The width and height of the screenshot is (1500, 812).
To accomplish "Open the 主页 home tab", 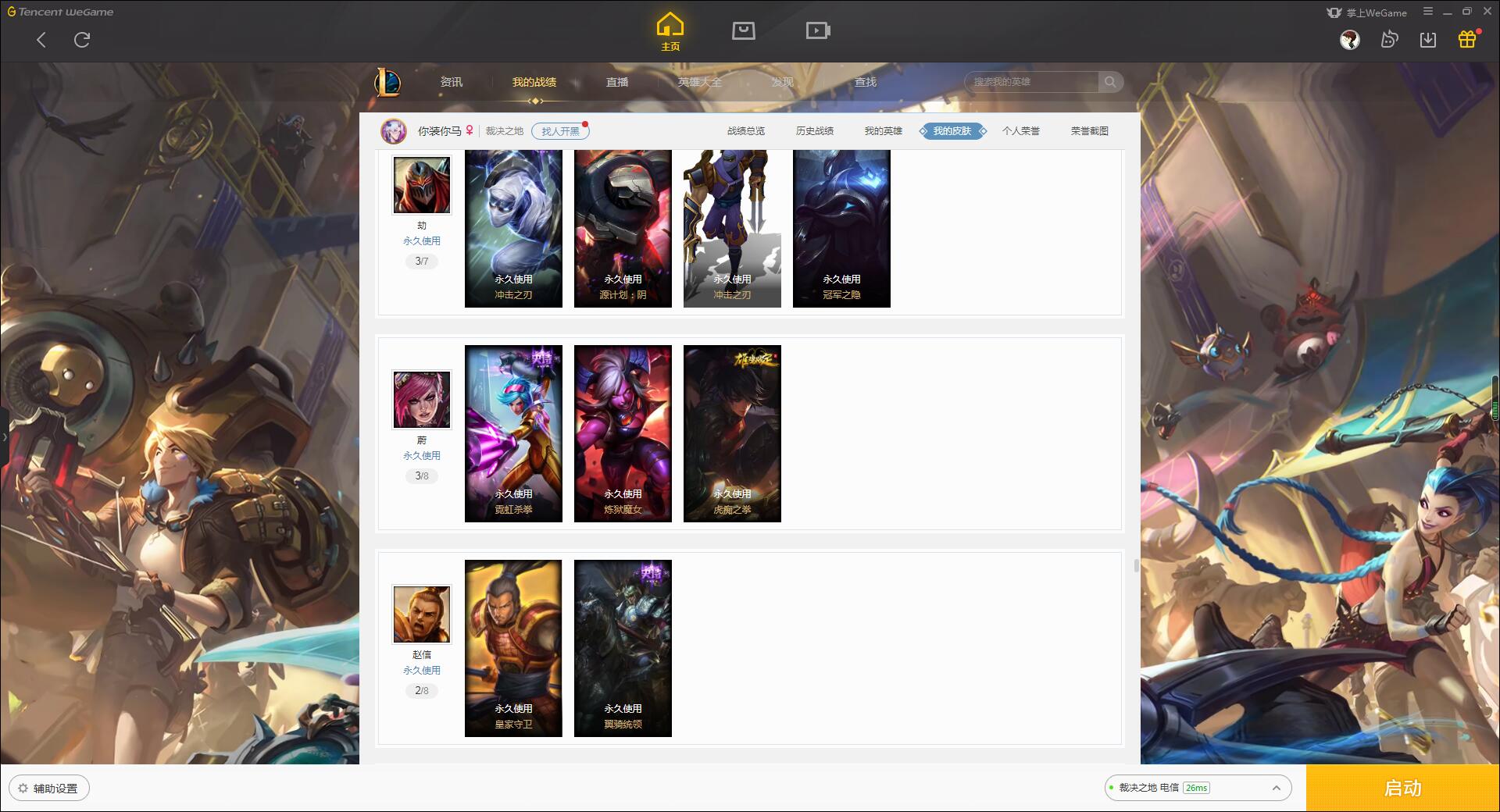I will [670, 31].
